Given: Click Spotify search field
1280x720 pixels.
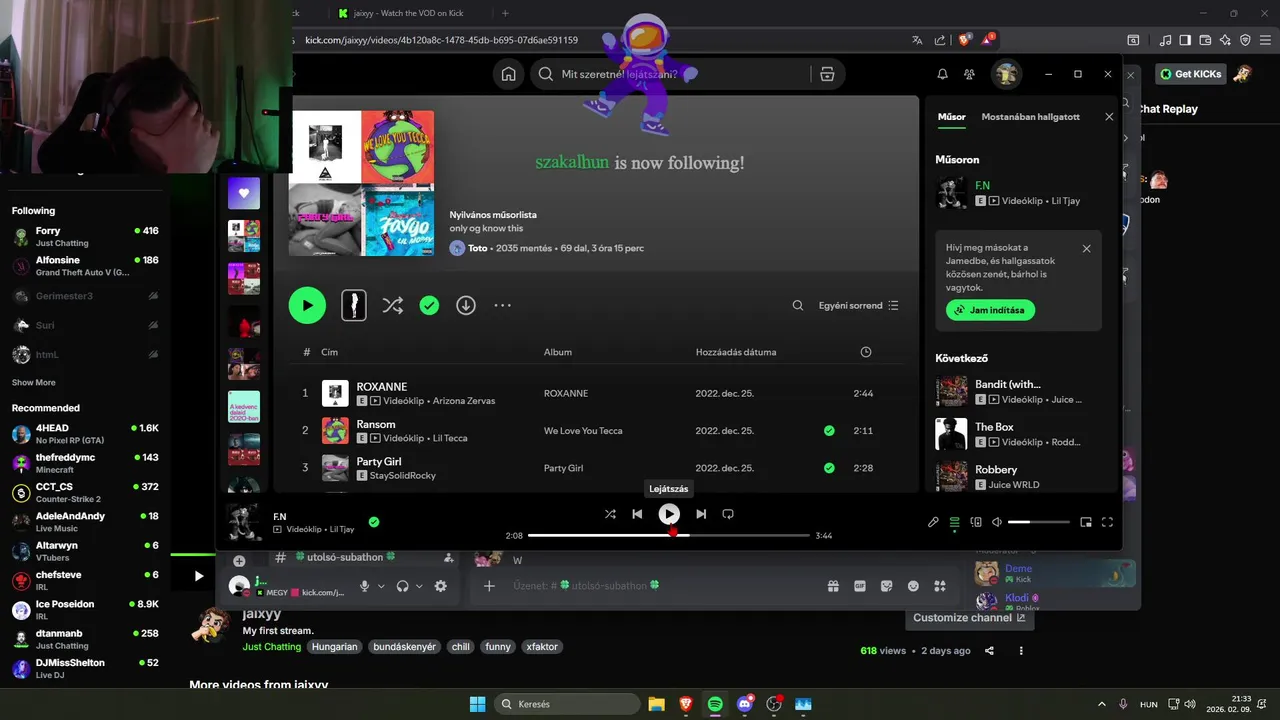Looking at the screenshot, I should [x=670, y=74].
